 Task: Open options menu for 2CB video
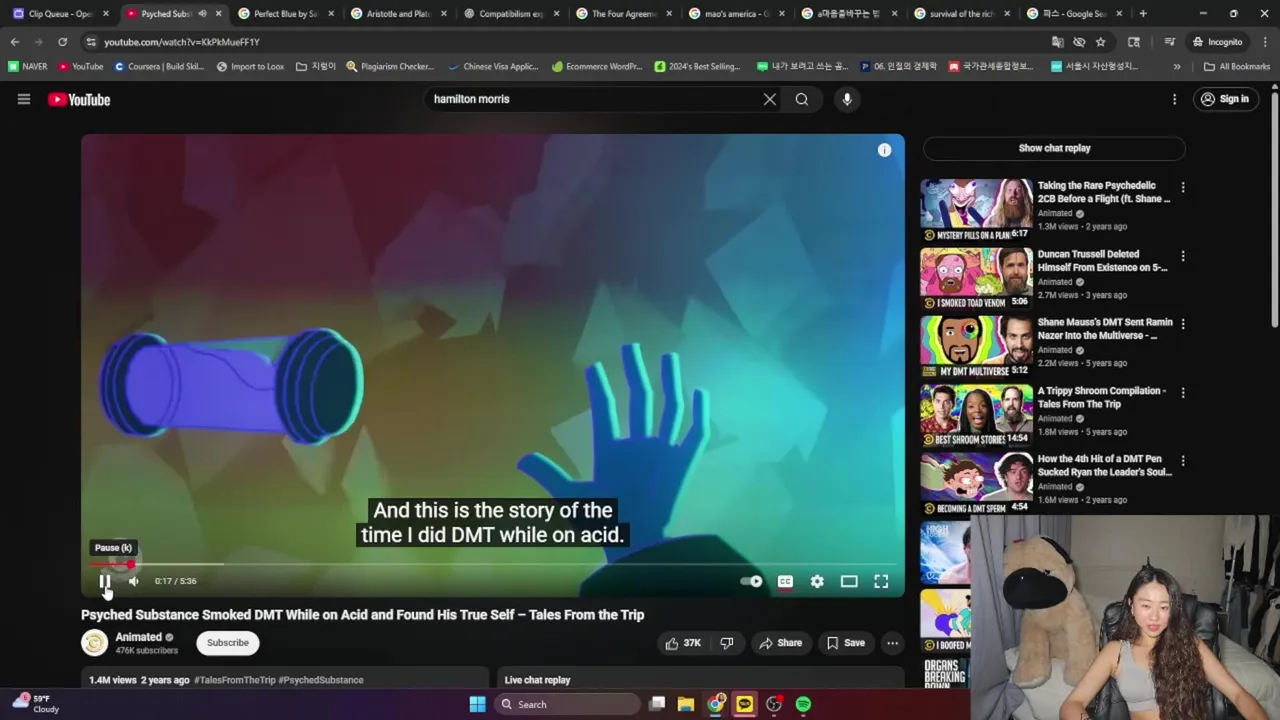pyautogui.click(x=1183, y=187)
